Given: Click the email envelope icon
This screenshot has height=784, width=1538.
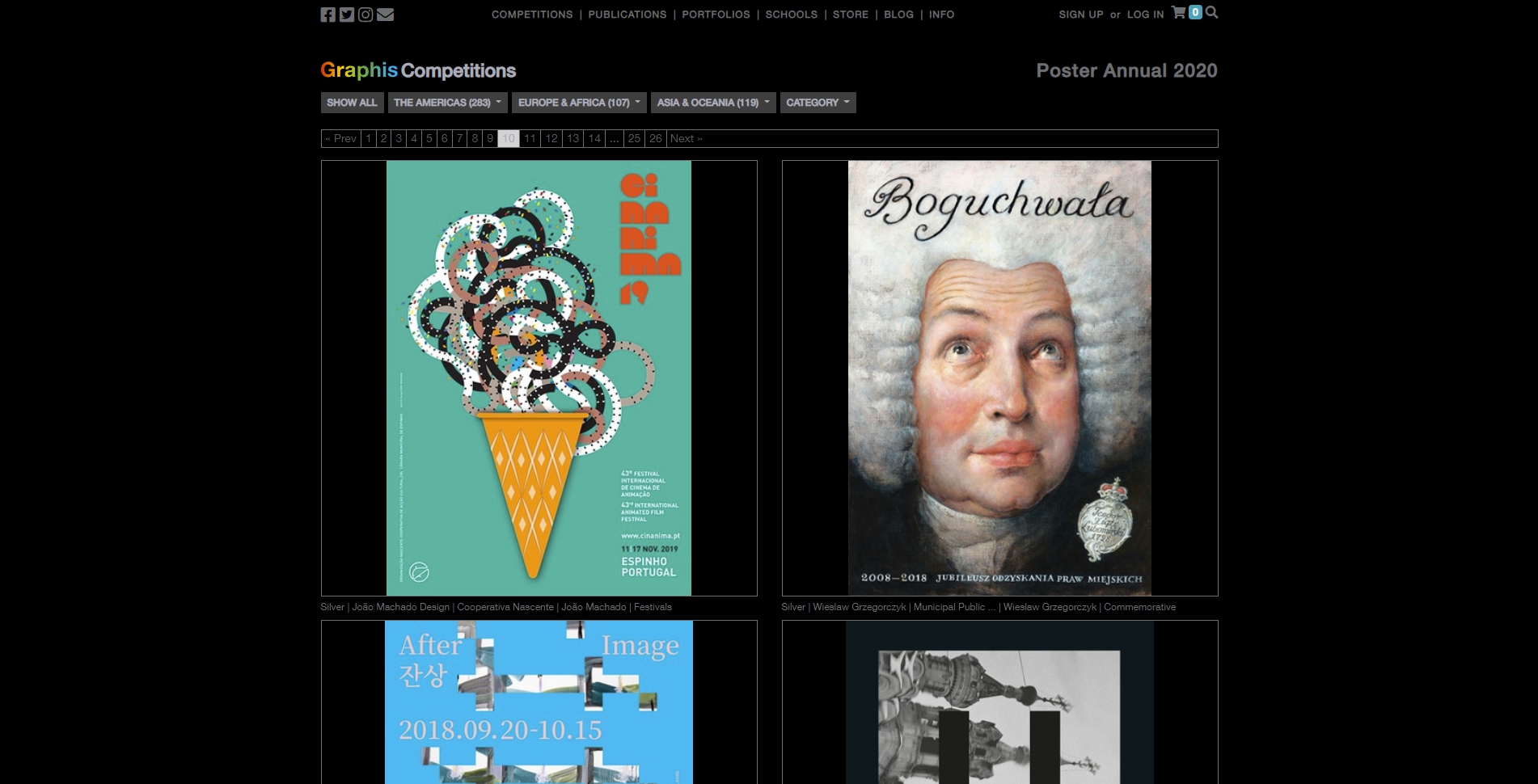Looking at the screenshot, I should [386, 15].
